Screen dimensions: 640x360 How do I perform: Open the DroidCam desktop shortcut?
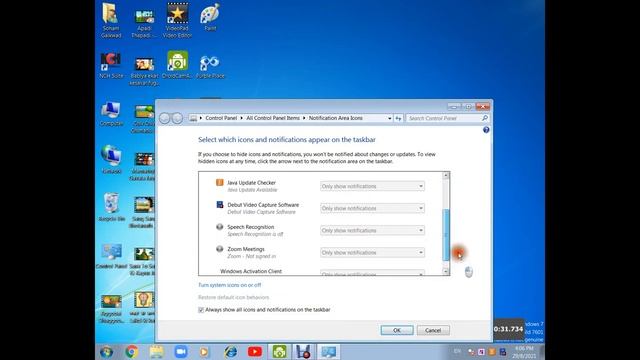177,65
